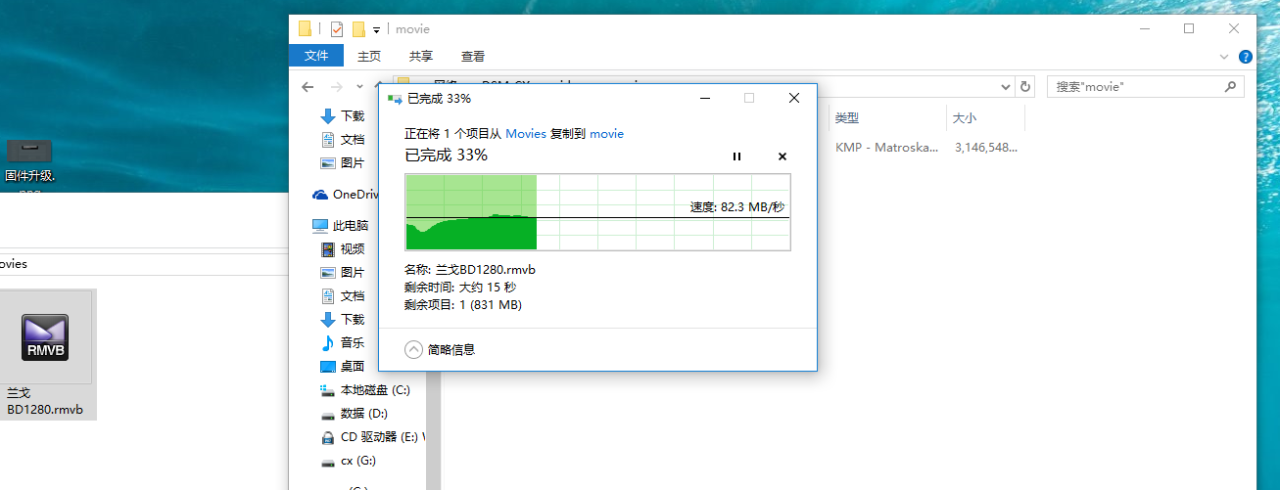The image size is (1280, 490).
Task: Select OneDrive in navigation pane
Action: [346, 194]
